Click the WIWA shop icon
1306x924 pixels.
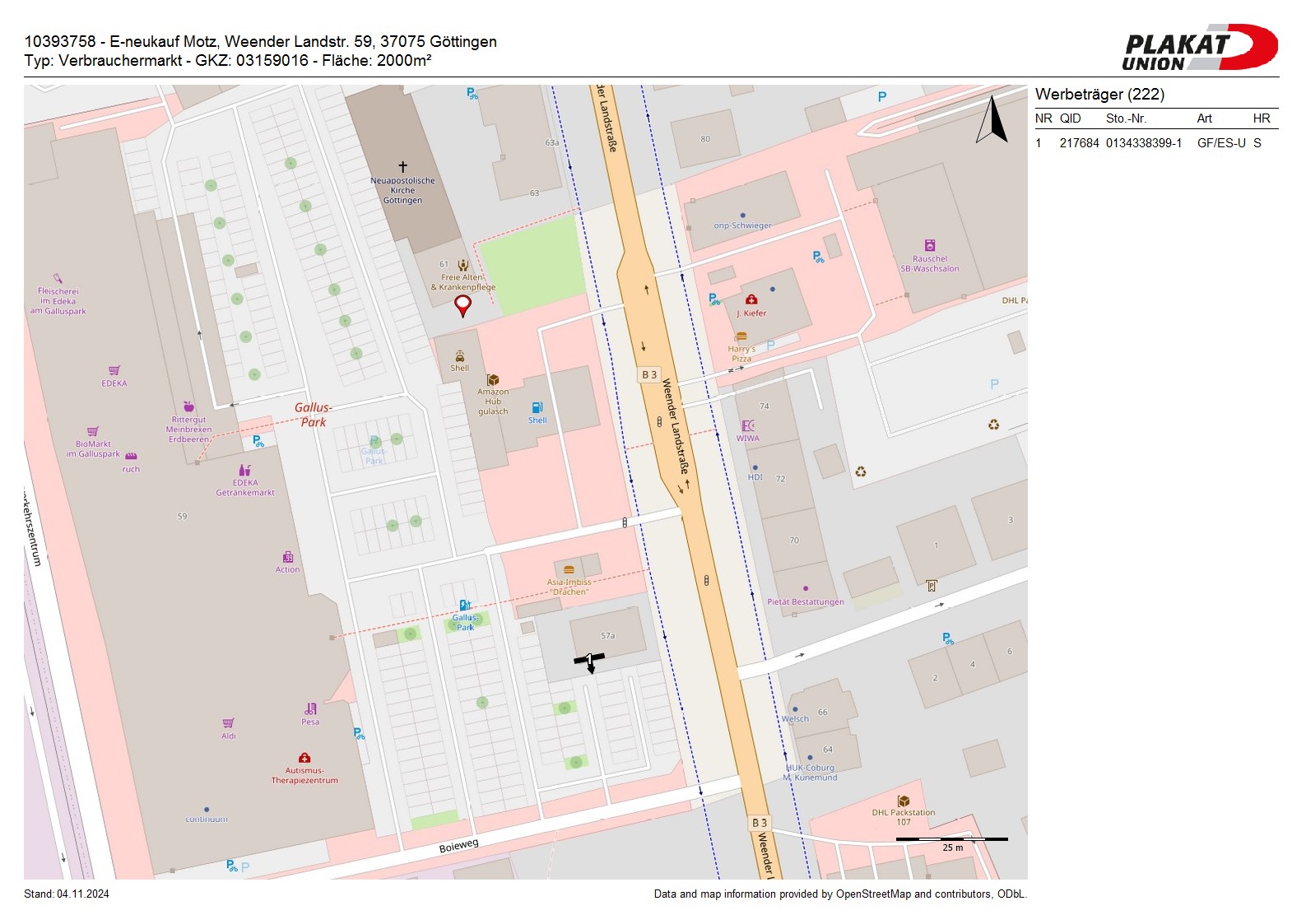tap(748, 426)
